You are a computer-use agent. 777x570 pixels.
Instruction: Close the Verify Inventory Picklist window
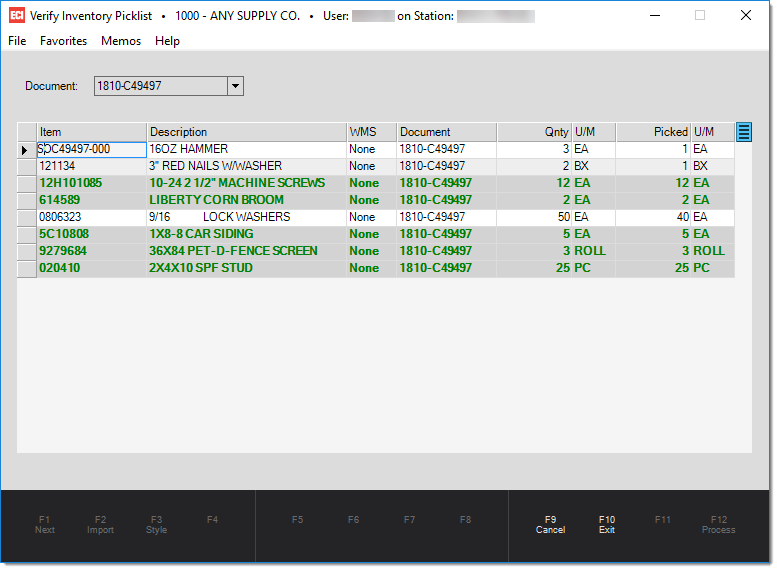pyautogui.click(x=745, y=15)
